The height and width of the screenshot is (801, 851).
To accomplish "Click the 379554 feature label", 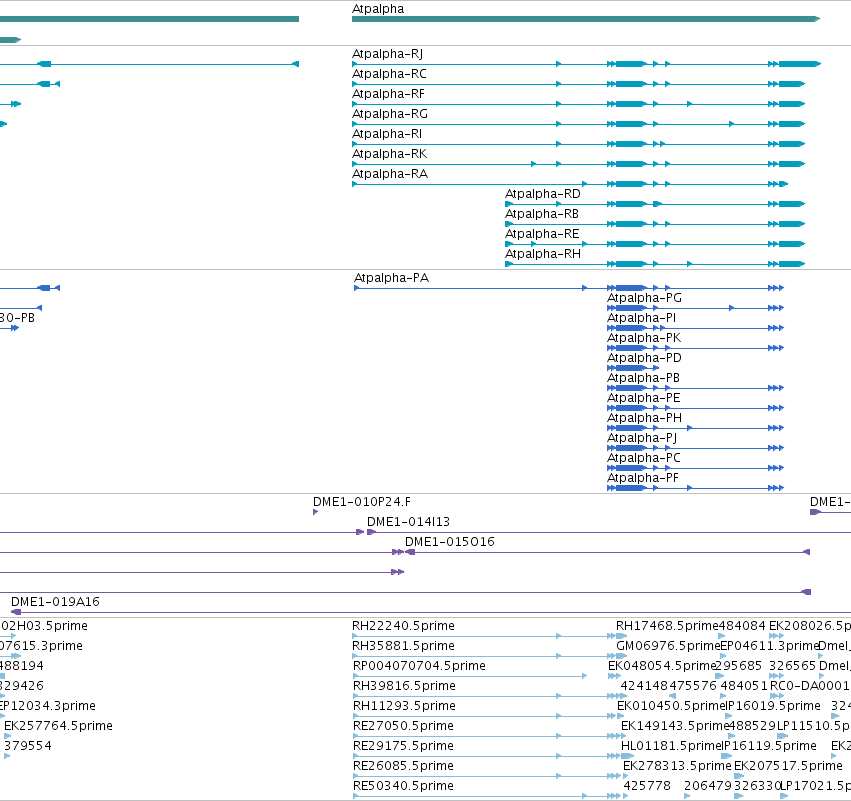I will pyautogui.click(x=28, y=746).
